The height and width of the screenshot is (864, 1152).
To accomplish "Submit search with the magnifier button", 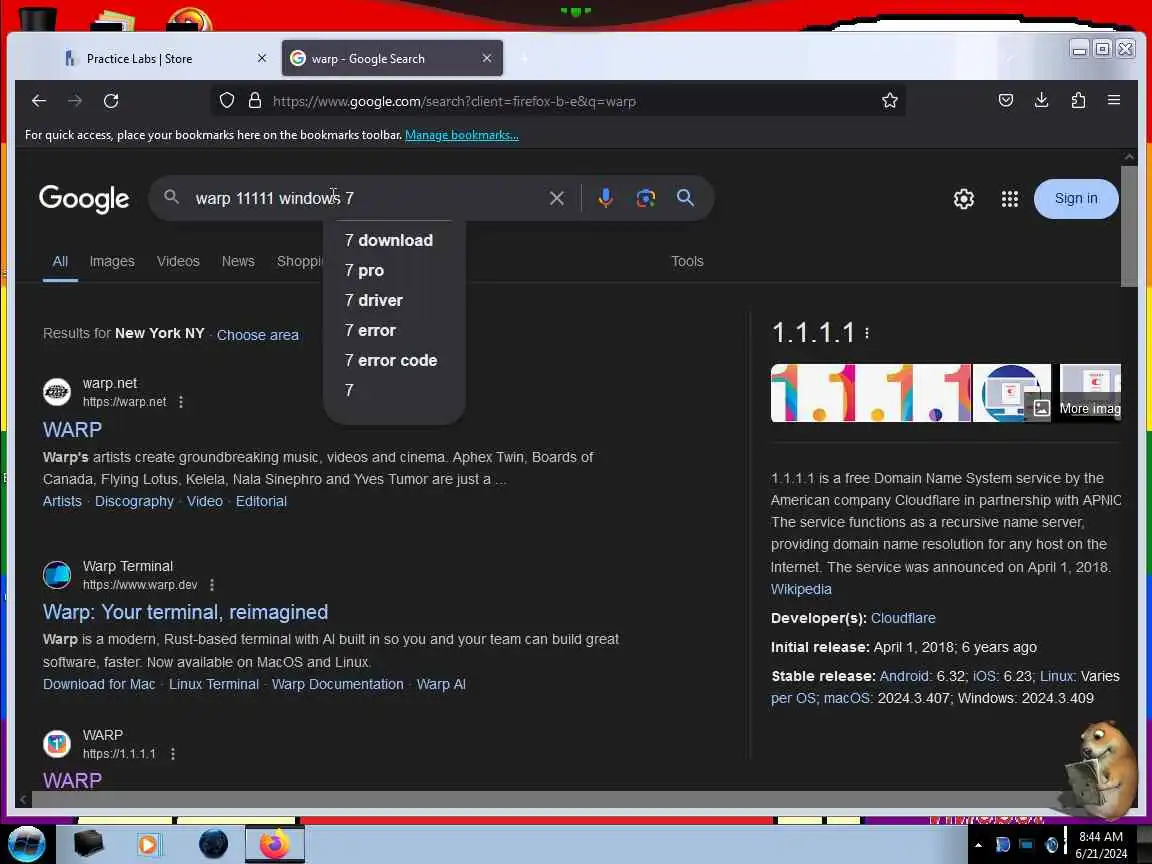I will click(685, 198).
